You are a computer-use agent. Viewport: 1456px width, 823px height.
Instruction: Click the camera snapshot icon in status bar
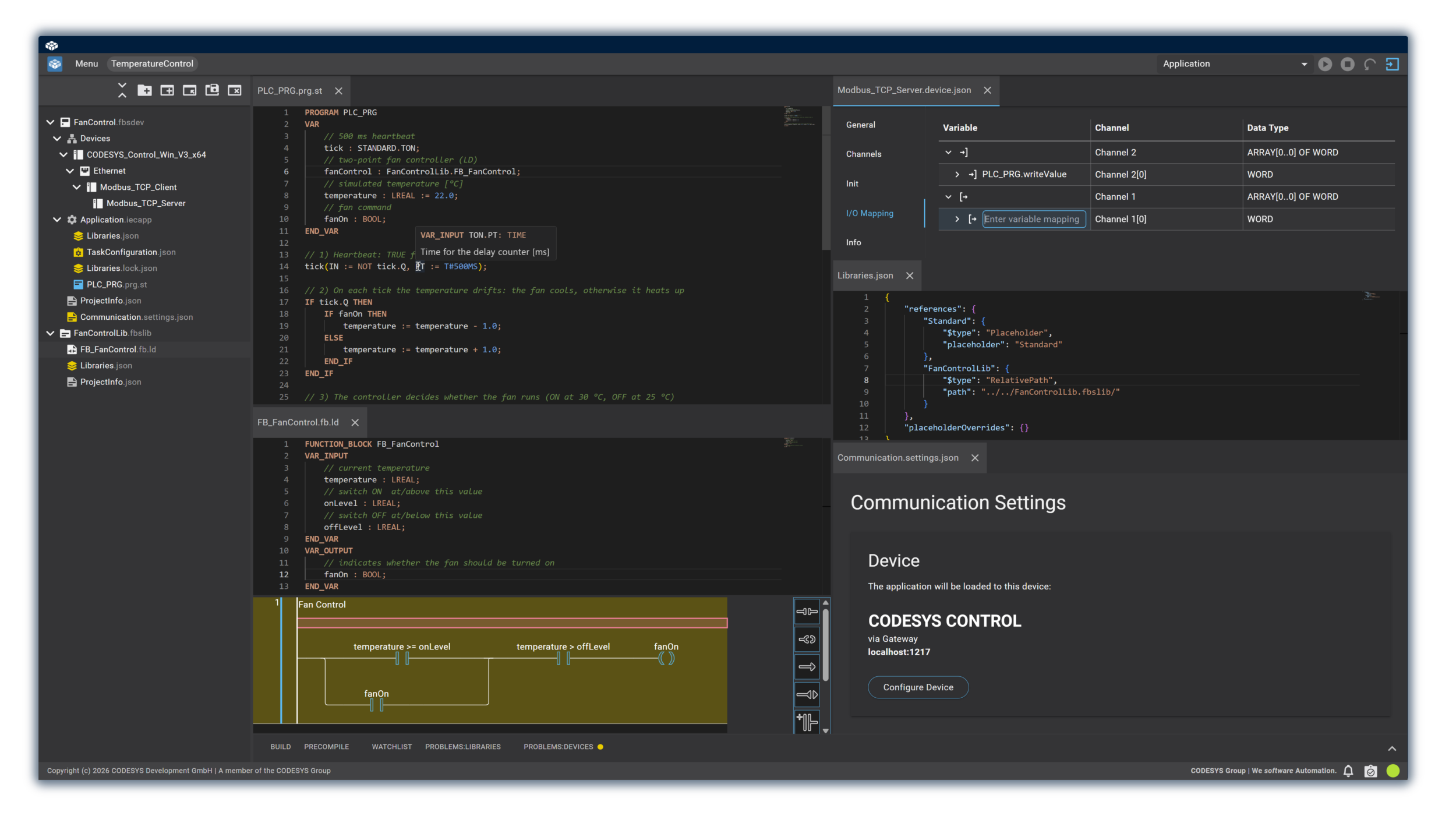tap(1371, 771)
